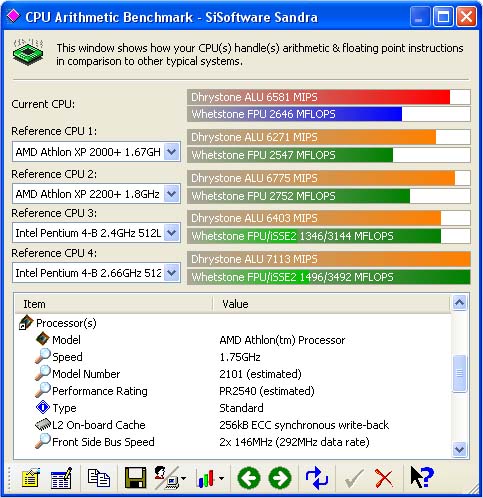Select the Performance Rating row

coord(233,391)
